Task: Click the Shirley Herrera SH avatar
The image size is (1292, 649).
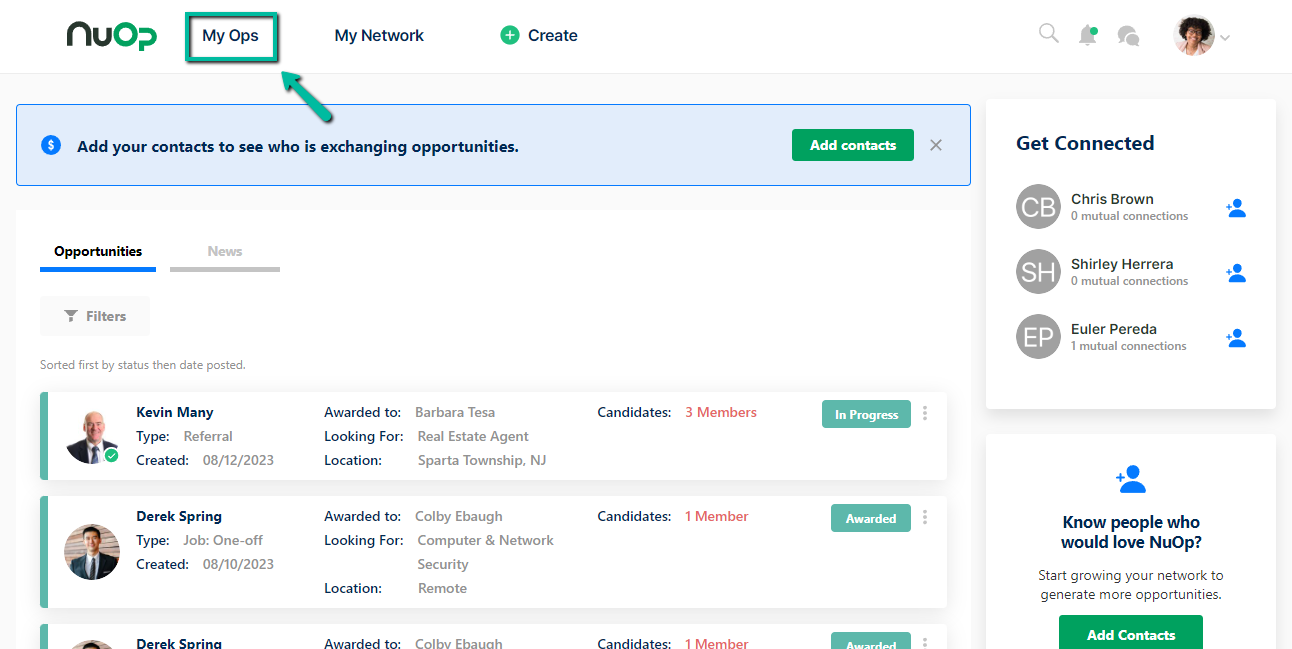Action: coord(1038,272)
